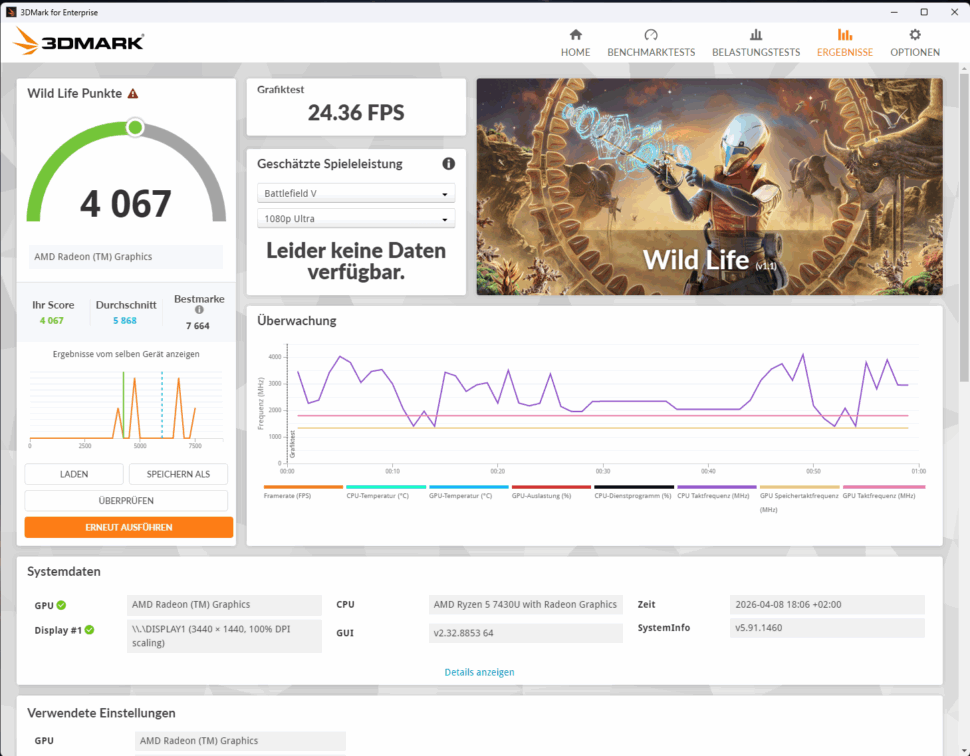
Task: Click the 24.36 FPS Grafiktest value
Action: click(356, 113)
